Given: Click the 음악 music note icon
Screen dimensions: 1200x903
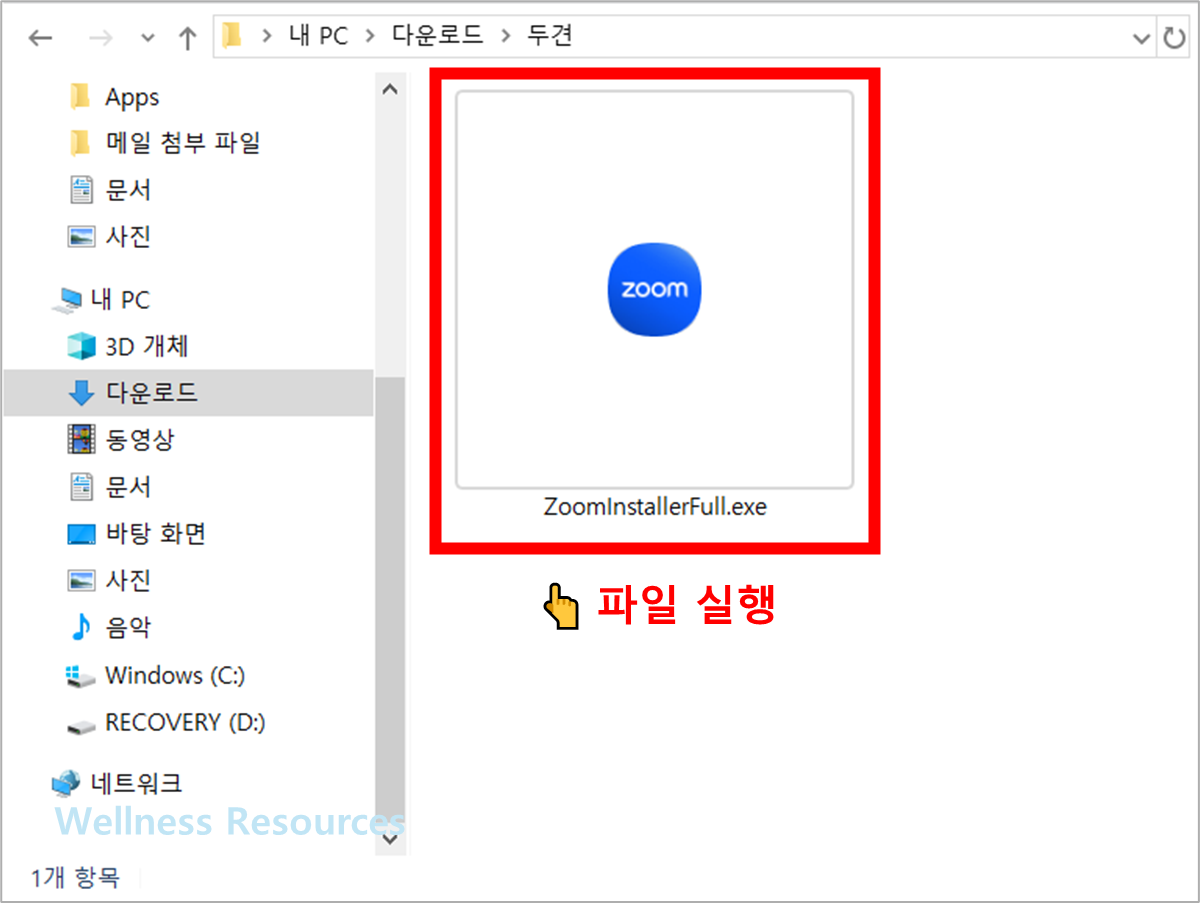Looking at the screenshot, I should point(81,627).
